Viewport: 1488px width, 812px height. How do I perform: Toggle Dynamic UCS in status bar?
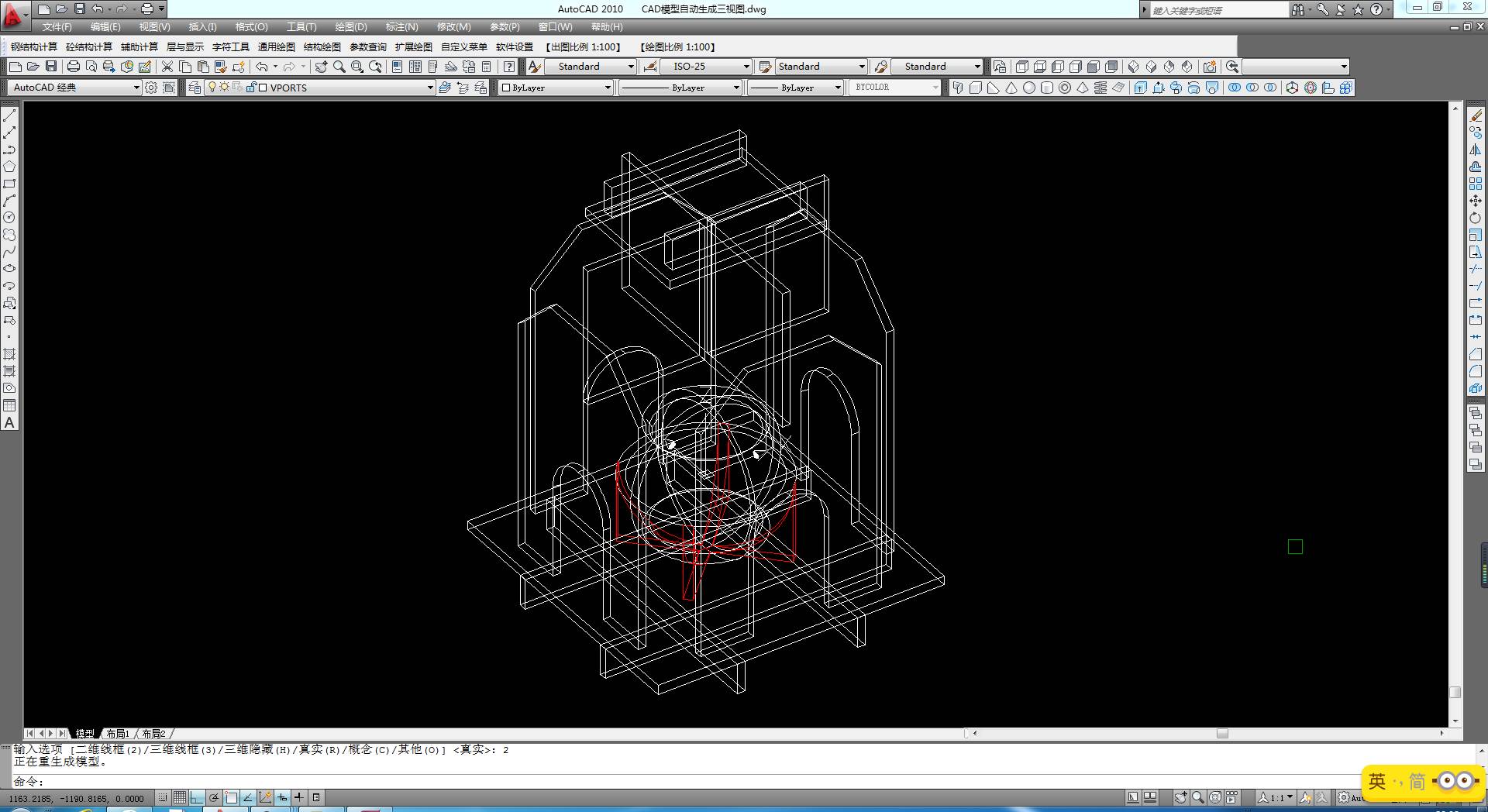pyautogui.click(x=265, y=797)
